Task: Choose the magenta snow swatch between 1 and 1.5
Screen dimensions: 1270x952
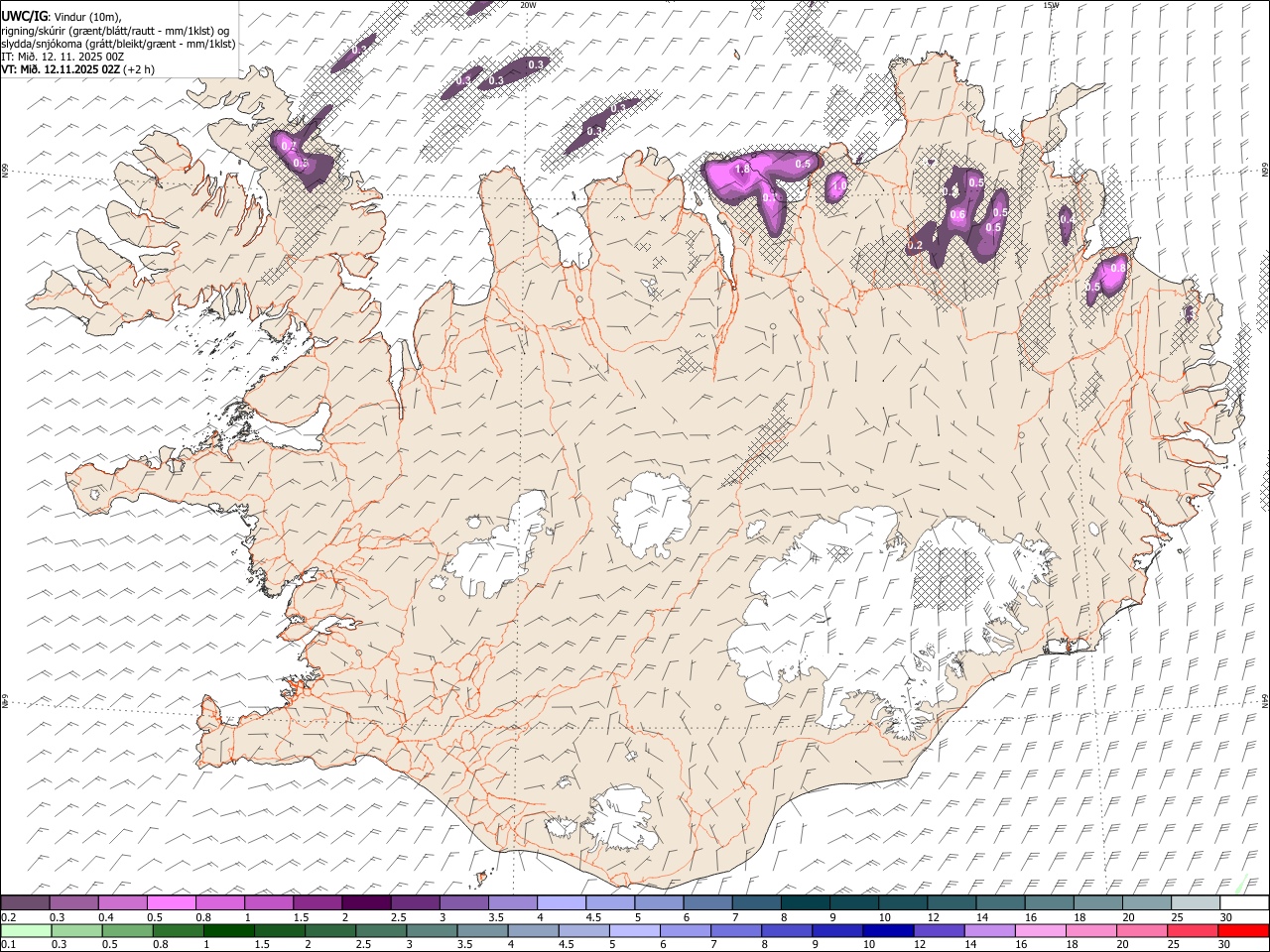Action: [x=268, y=902]
